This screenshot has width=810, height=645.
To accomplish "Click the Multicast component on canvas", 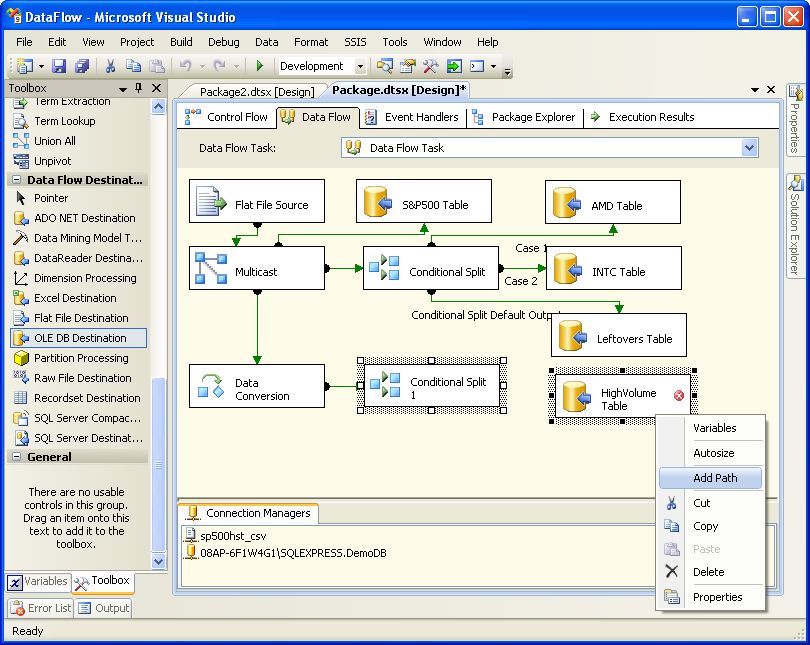I will [x=257, y=268].
